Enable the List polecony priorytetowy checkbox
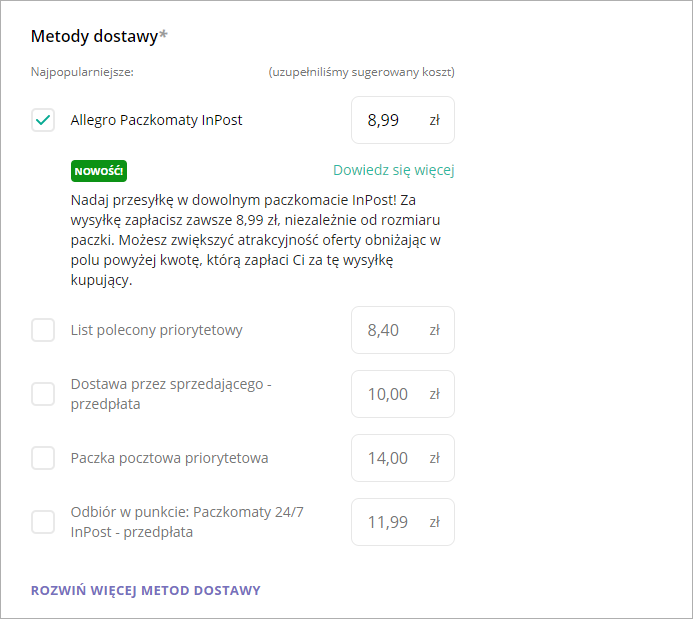Screen dimensions: 693x619 pos(43,330)
